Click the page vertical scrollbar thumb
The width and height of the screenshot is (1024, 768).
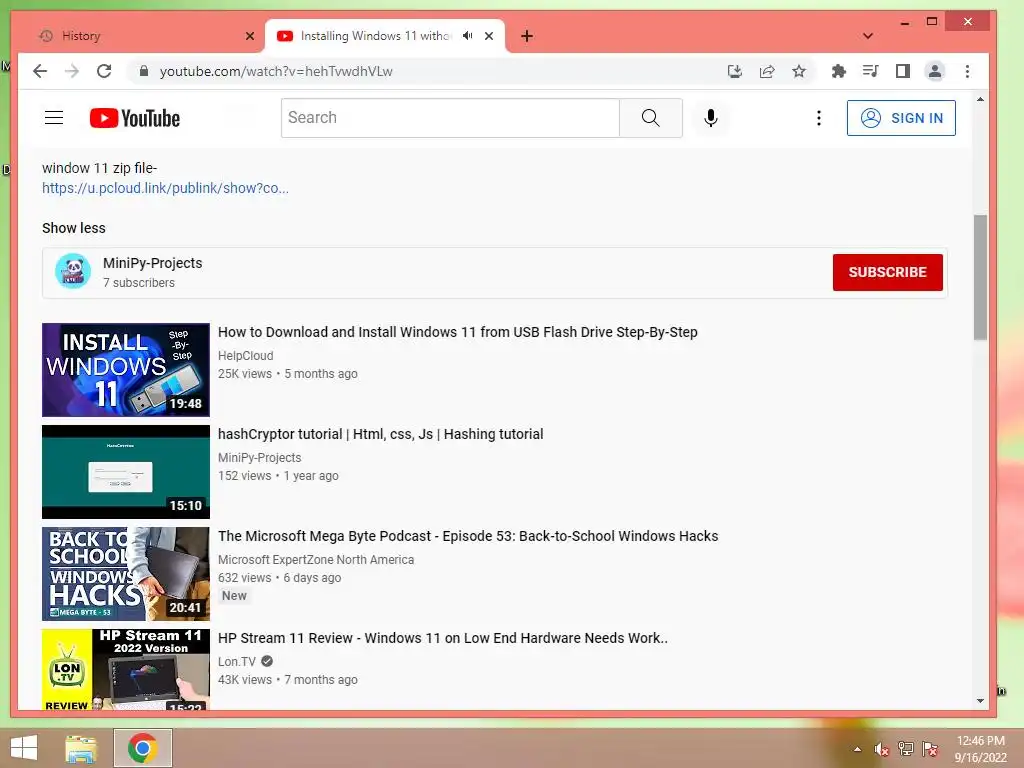980,277
